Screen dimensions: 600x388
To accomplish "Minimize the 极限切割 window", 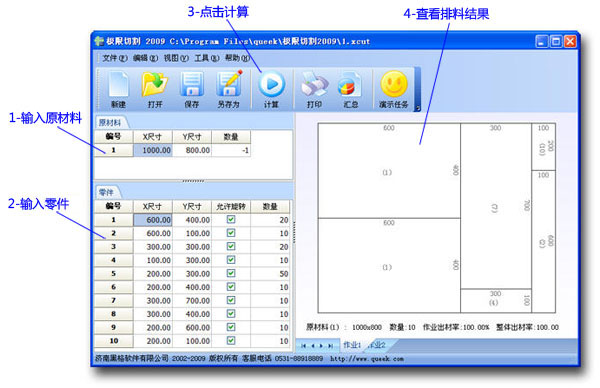I will point(541,41).
